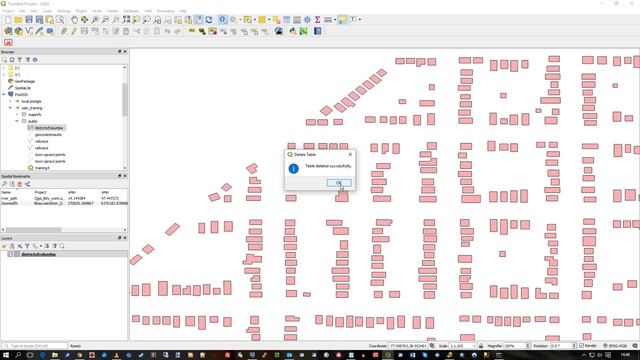Select the GeoPackage item in Browser
640x360 pixels.
coord(24,81)
